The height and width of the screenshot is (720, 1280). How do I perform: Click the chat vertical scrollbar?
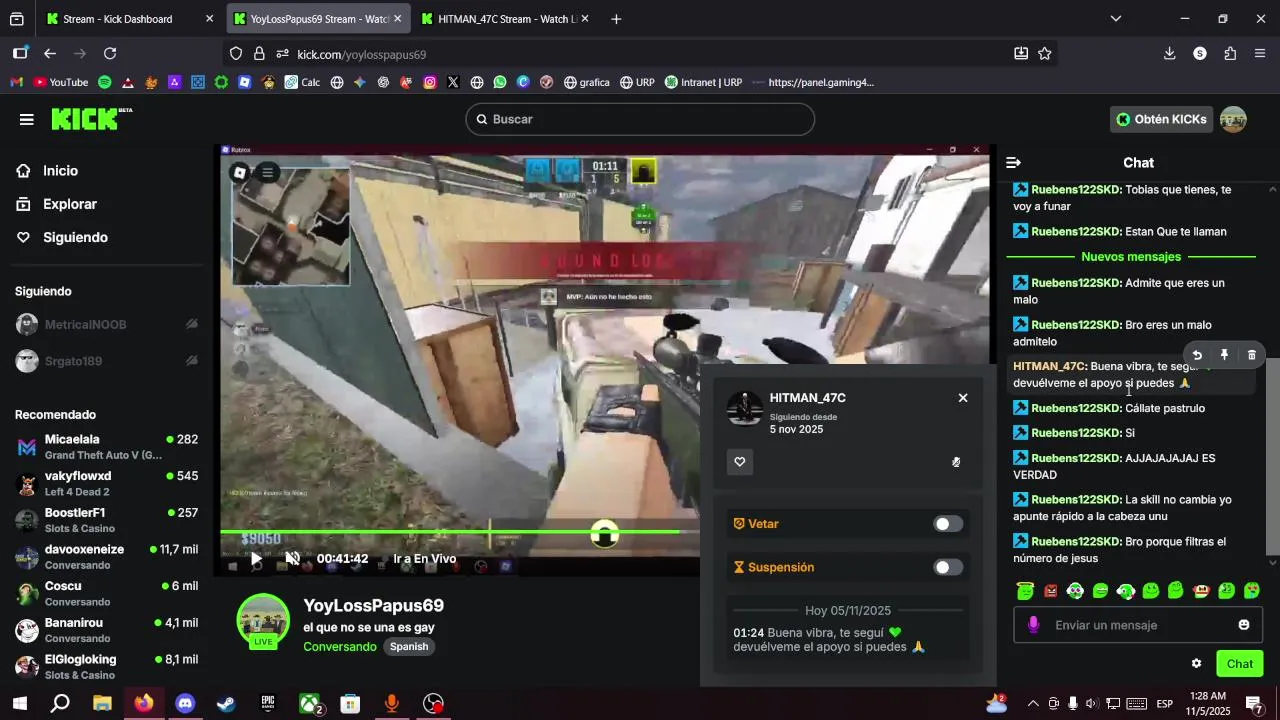[x=1273, y=455]
